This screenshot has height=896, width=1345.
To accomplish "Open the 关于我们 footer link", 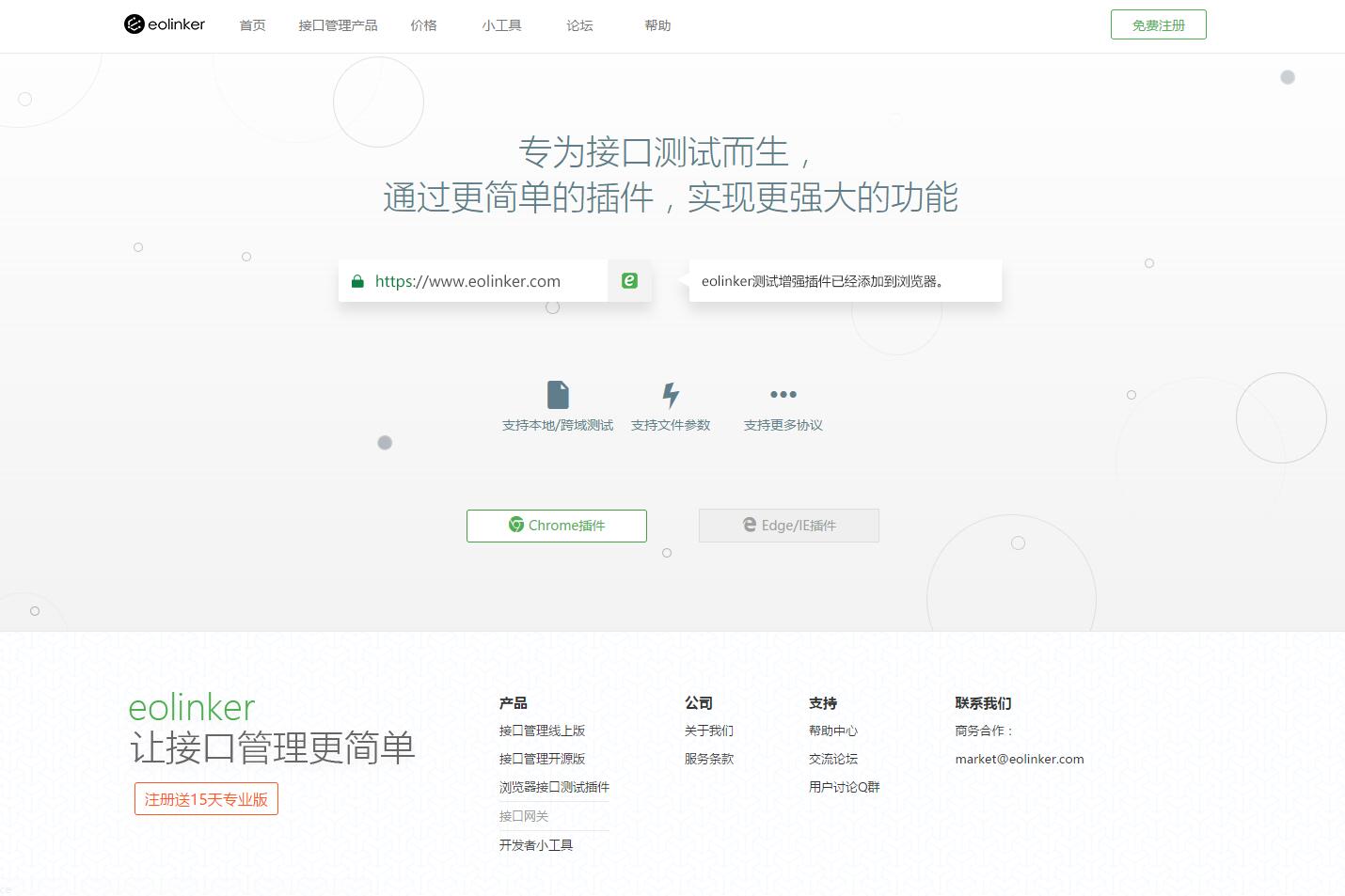I will click(708, 731).
